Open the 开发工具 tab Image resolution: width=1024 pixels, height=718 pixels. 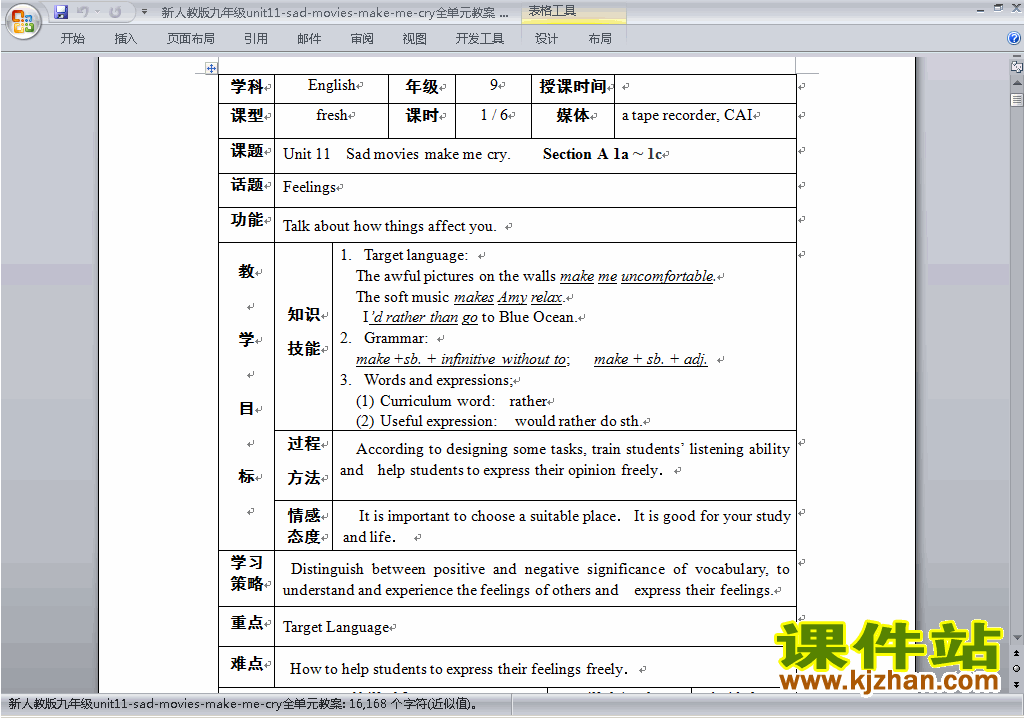[x=479, y=39]
